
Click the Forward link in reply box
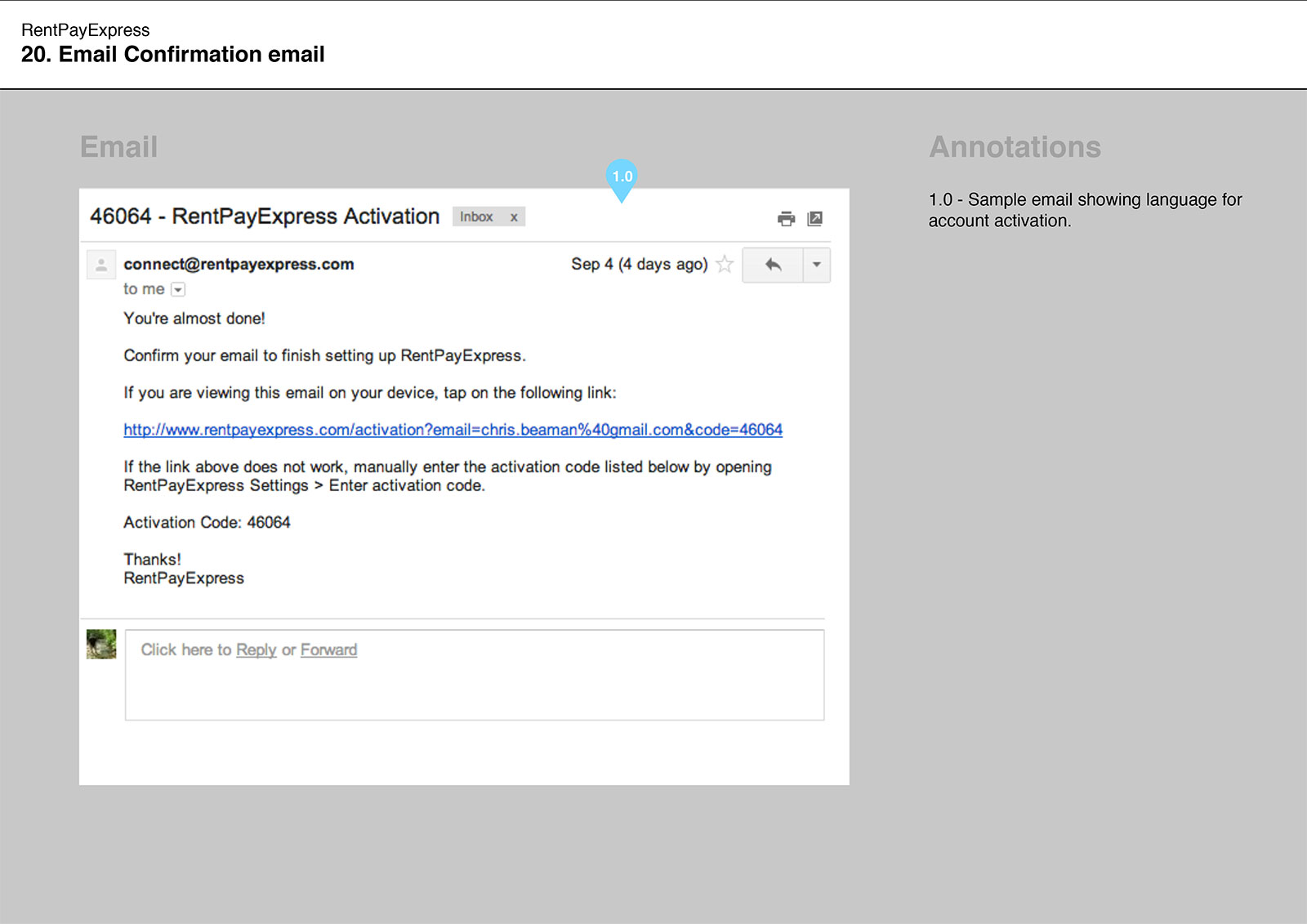coord(328,649)
